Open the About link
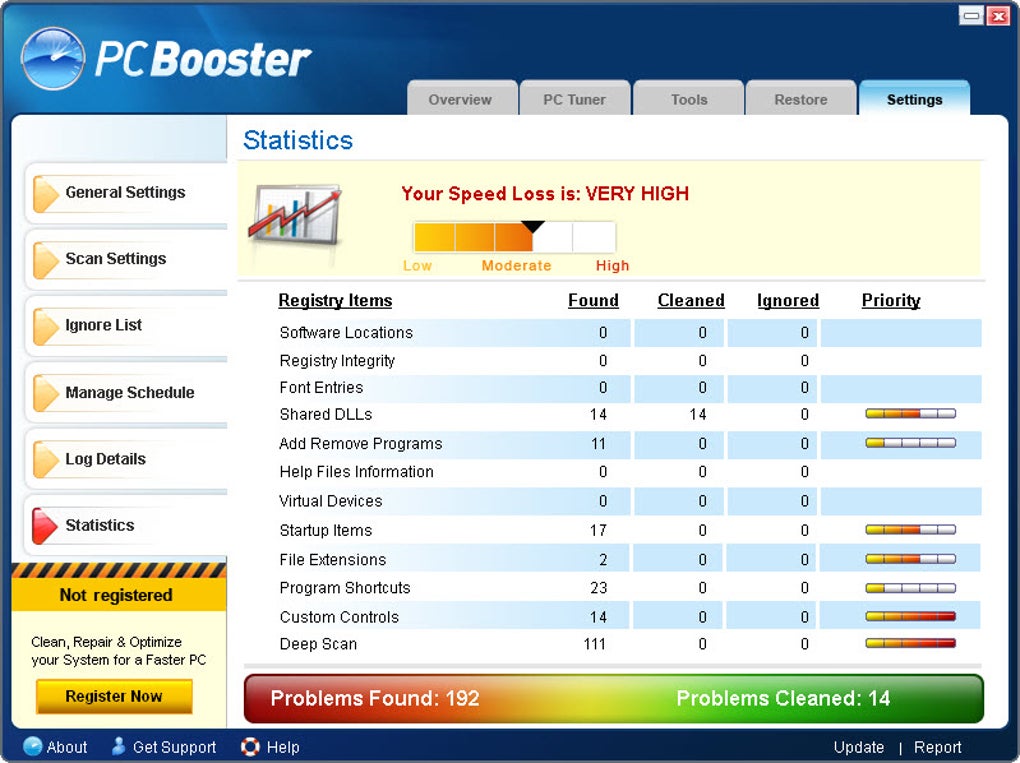The width and height of the screenshot is (1020, 763). 66,747
